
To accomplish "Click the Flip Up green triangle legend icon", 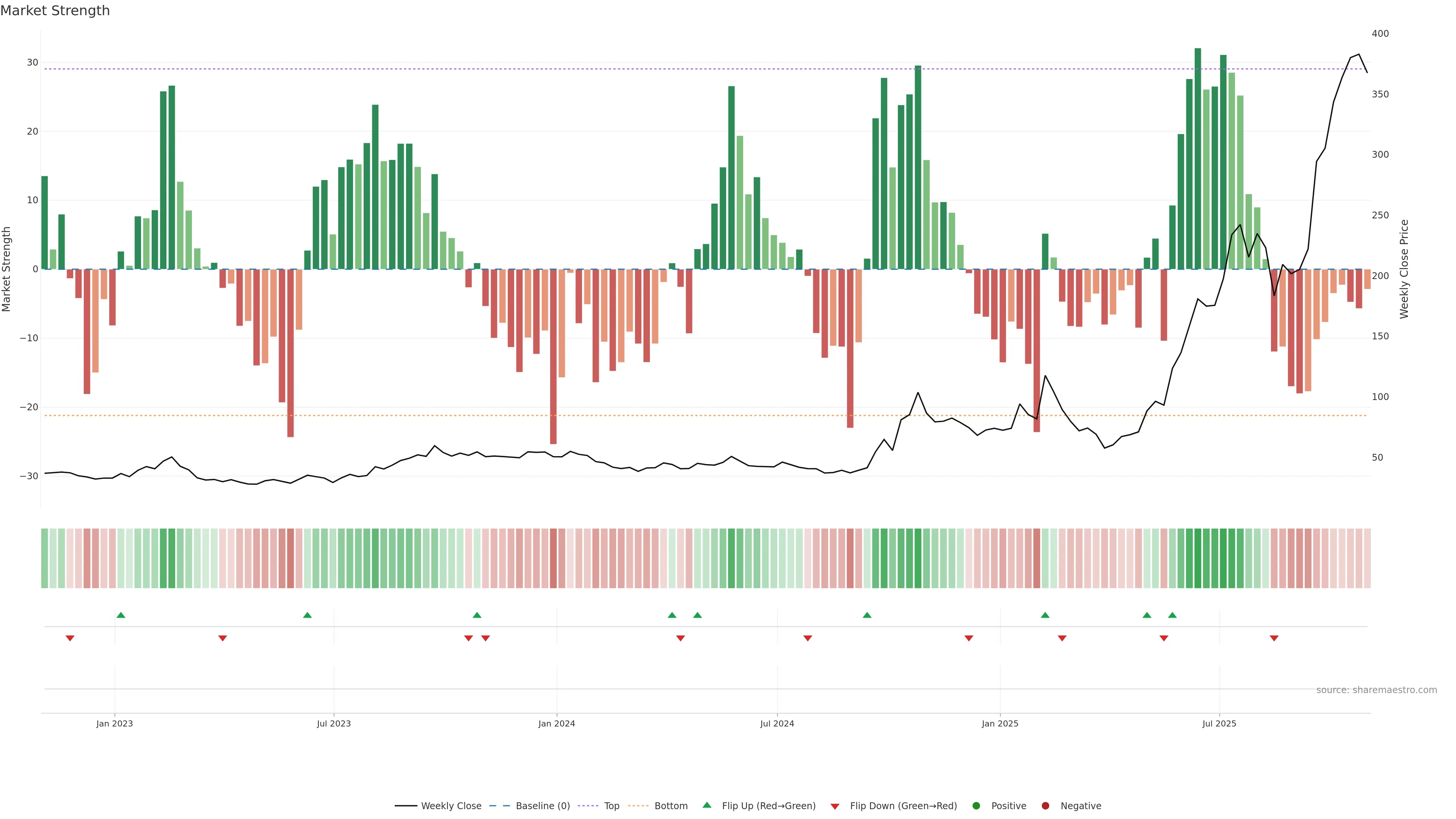I will pos(706,805).
